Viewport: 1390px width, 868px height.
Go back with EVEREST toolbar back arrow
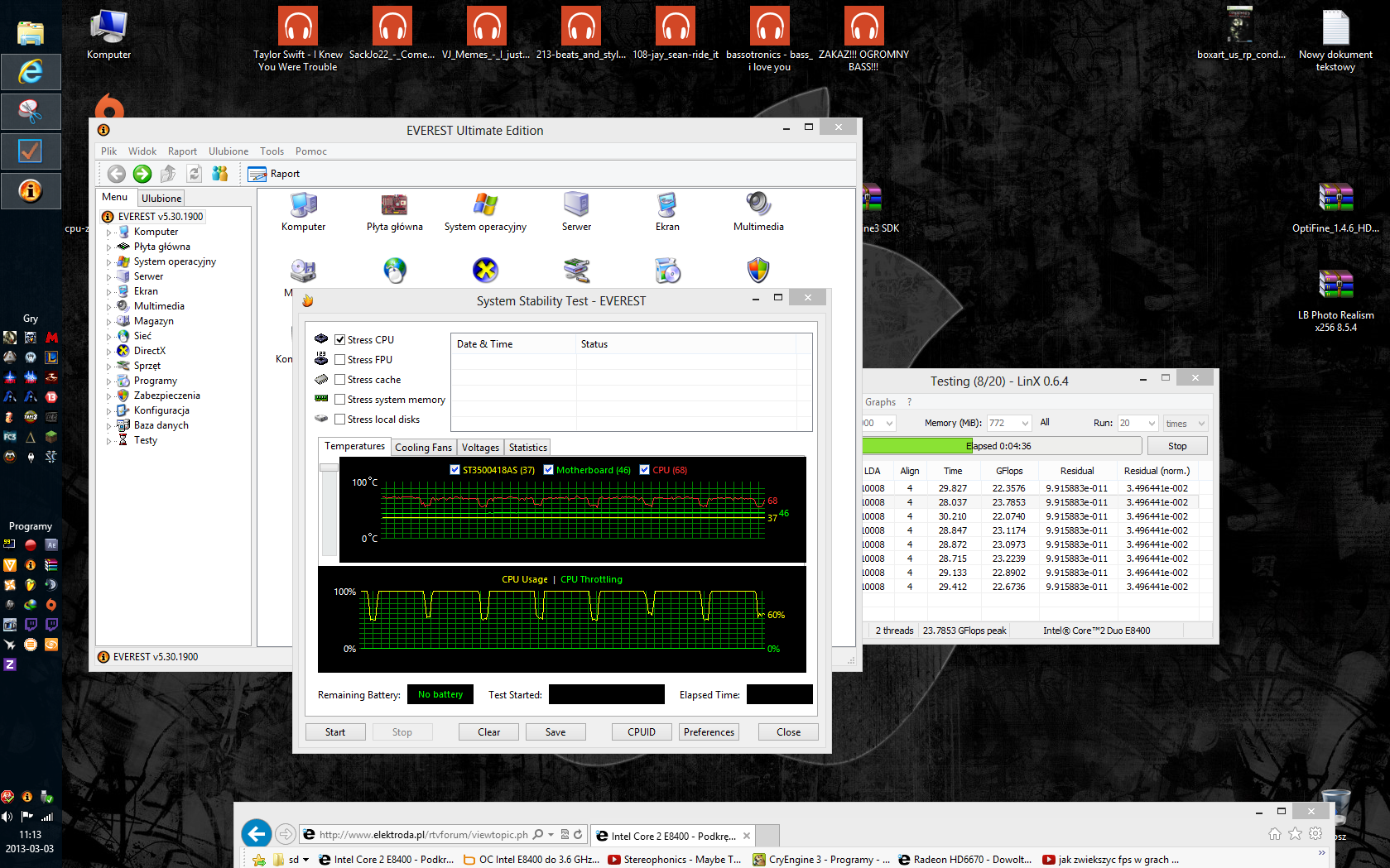click(x=117, y=174)
